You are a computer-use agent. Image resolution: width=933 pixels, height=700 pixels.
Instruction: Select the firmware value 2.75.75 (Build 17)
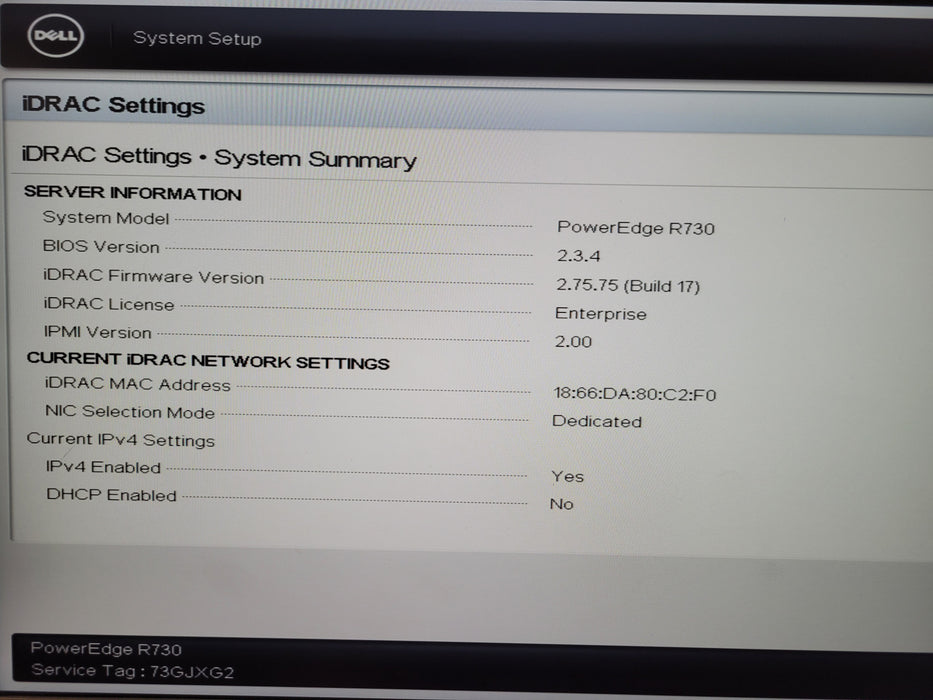tap(628, 286)
